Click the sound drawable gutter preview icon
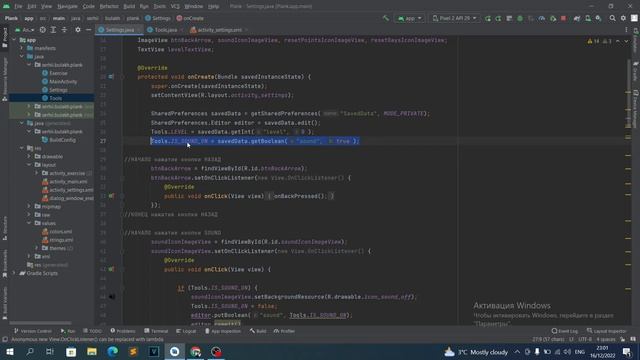The image size is (640, 360). 112,297
